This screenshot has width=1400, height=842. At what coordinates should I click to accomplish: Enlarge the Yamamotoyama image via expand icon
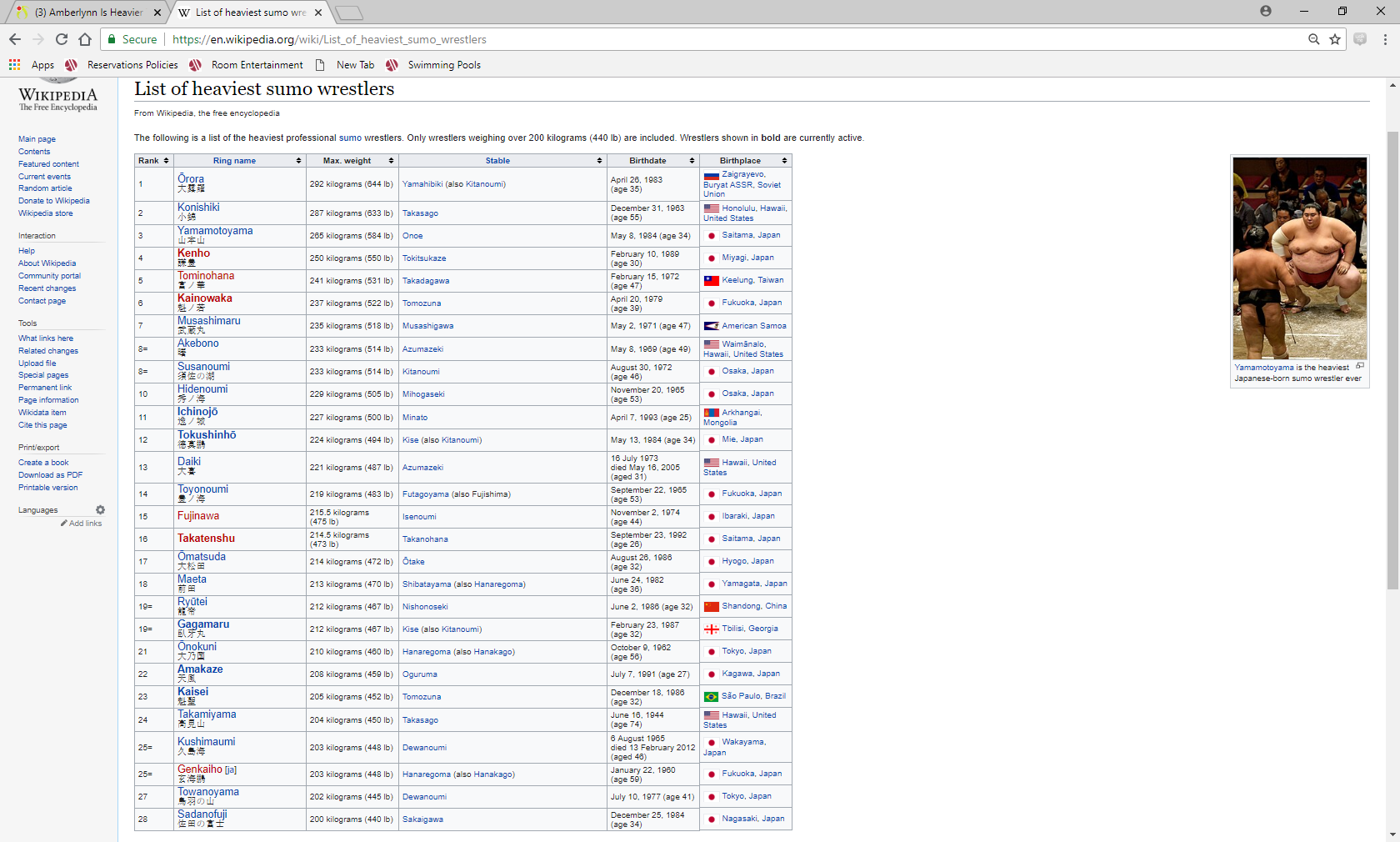[1360, 366]
